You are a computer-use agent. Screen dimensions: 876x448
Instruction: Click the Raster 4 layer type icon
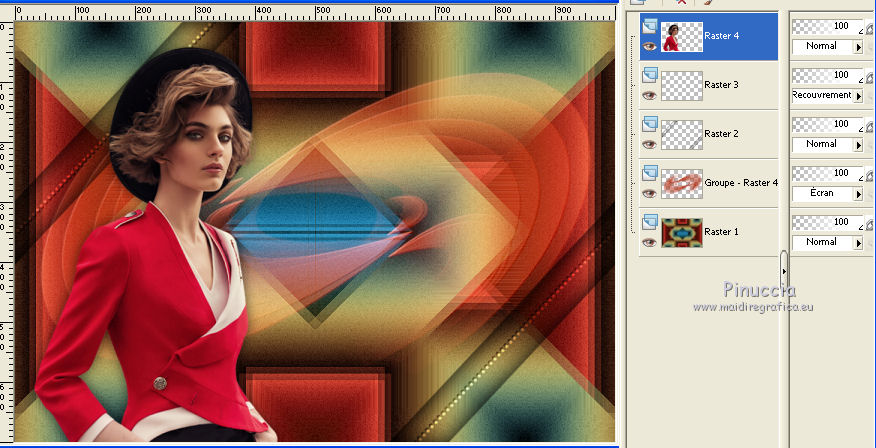point(650,26)
